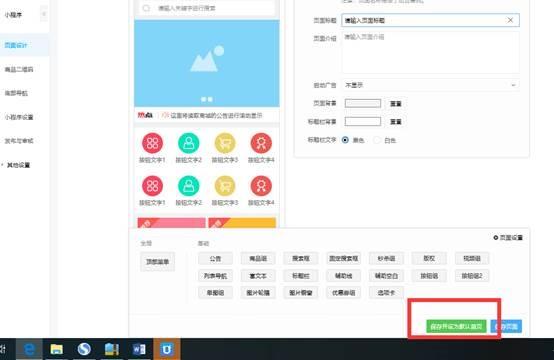Open the 启动广告 dropdown showing 不显示
The width and height of the screenshot is (554, 360).
click(430, 85)
